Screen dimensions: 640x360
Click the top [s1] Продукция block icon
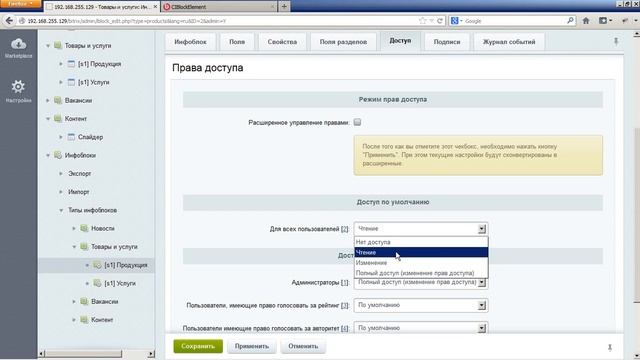tap(71, 64)
